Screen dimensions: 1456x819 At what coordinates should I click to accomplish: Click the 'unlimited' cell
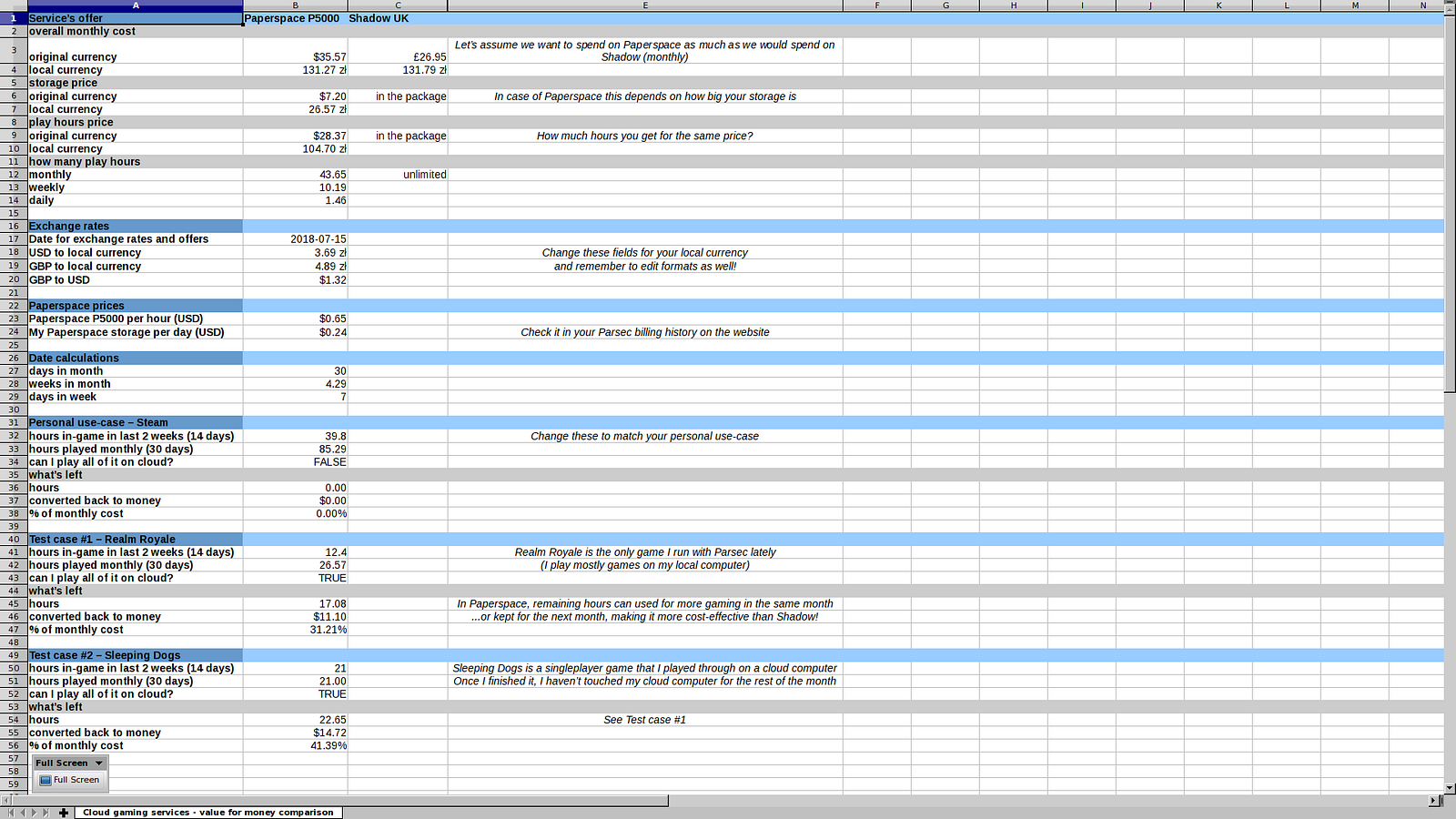[x=398, y=175]
